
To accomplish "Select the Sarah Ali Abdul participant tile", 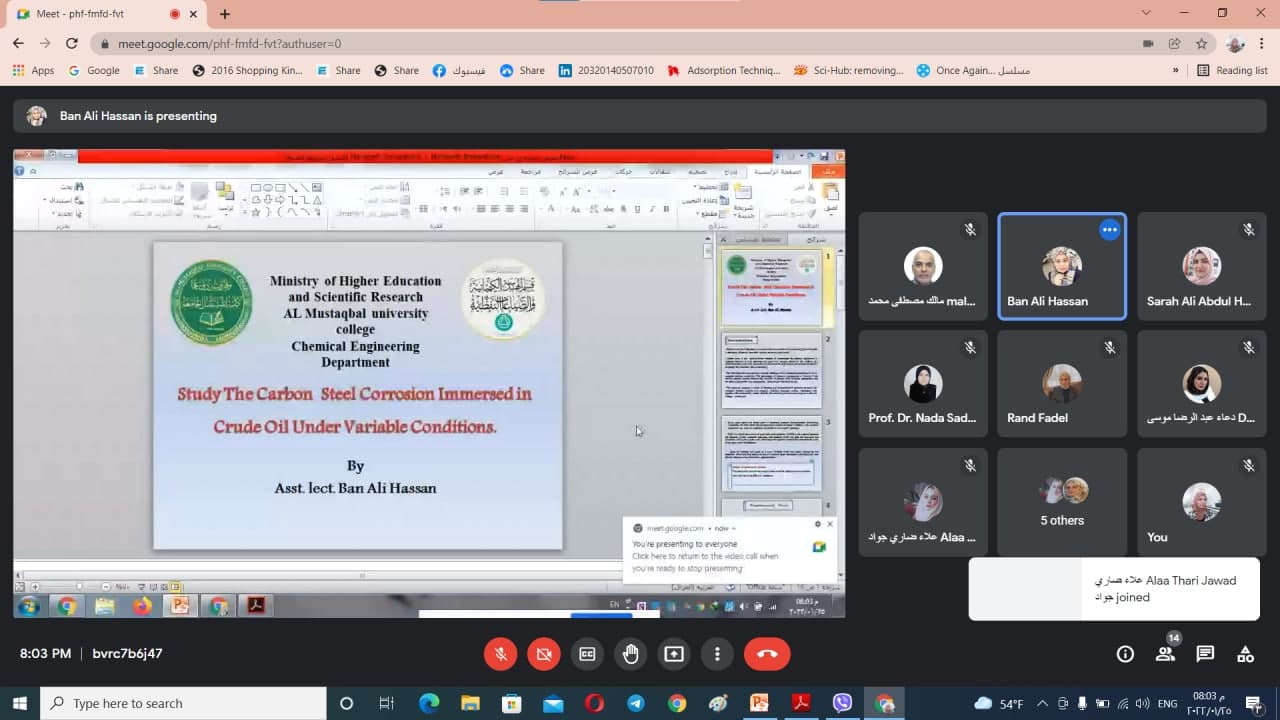I will (x=1201, y=266).
